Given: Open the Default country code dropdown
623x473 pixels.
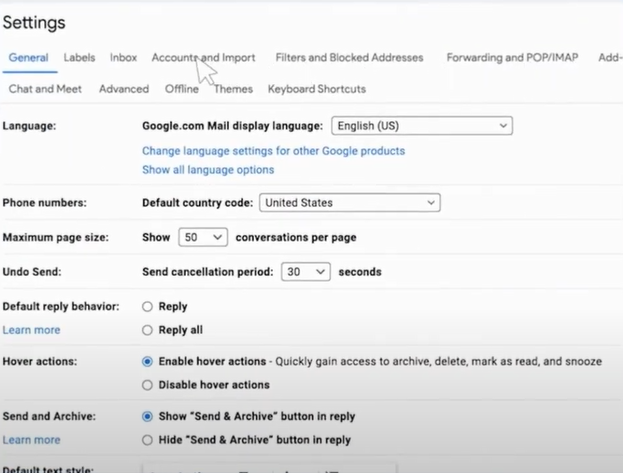Looking at the screenshot, I should pos(350,203).
